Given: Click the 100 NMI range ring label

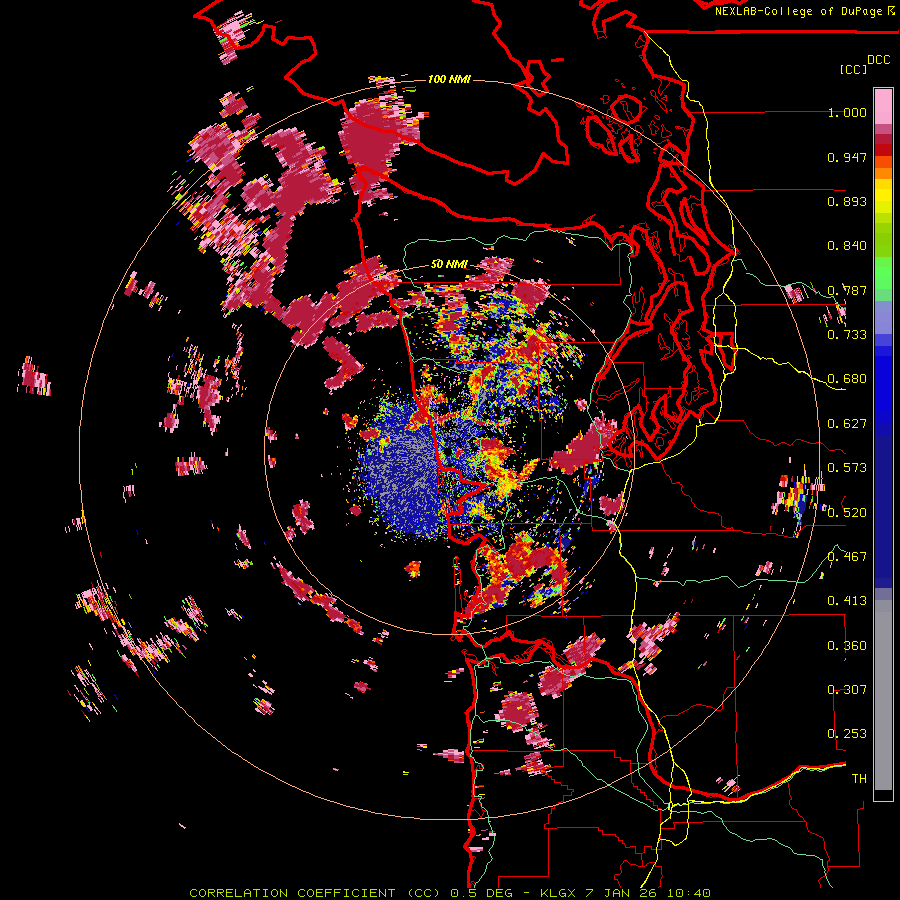Looking at the screenshot, I should (449, 79).
